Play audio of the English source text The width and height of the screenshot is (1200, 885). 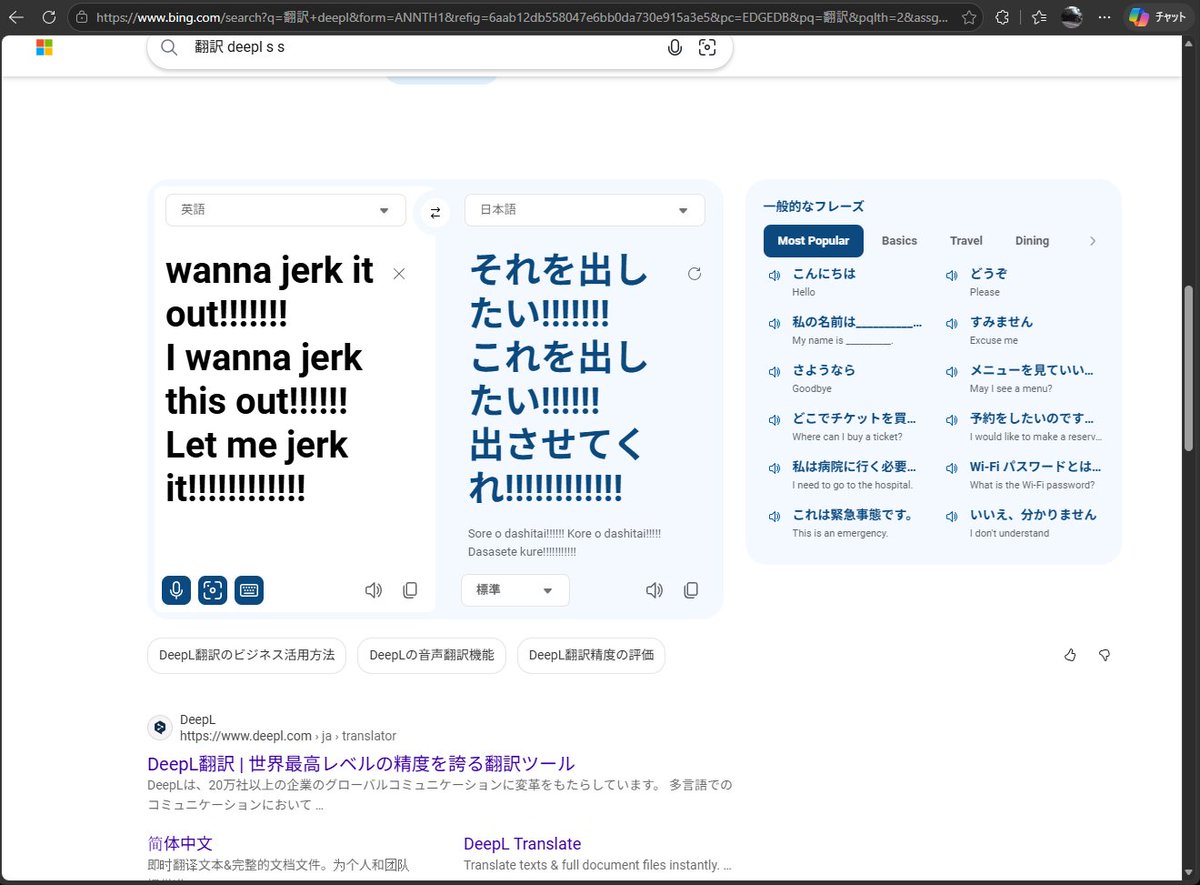point(374,590)
